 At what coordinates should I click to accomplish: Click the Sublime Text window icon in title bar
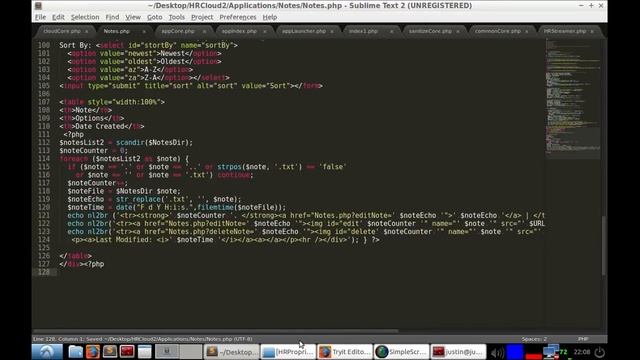(x=38, y=6)
